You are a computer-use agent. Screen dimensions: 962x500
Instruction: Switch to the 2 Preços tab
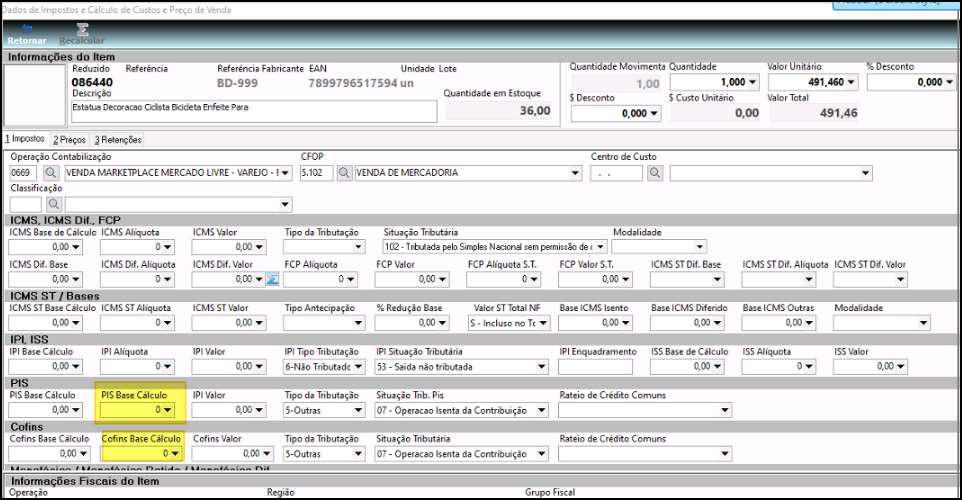[69, 140]
